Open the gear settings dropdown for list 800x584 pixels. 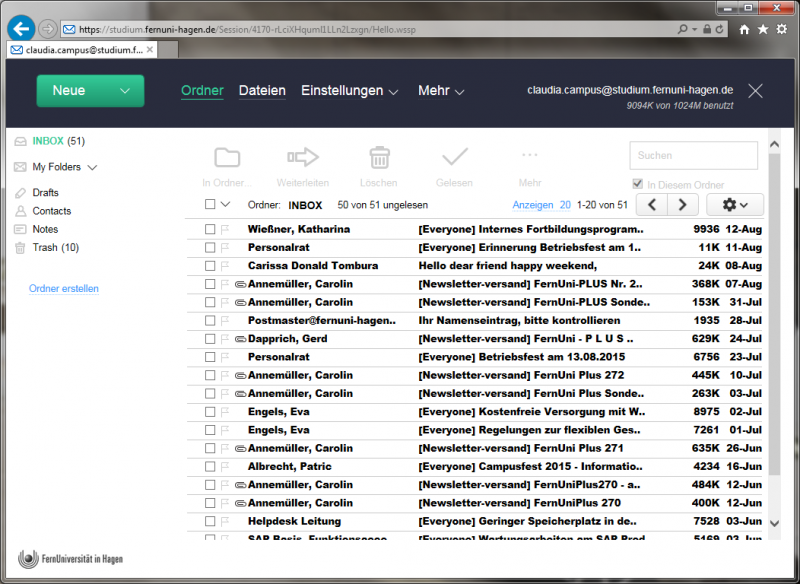tap(735, 205)
